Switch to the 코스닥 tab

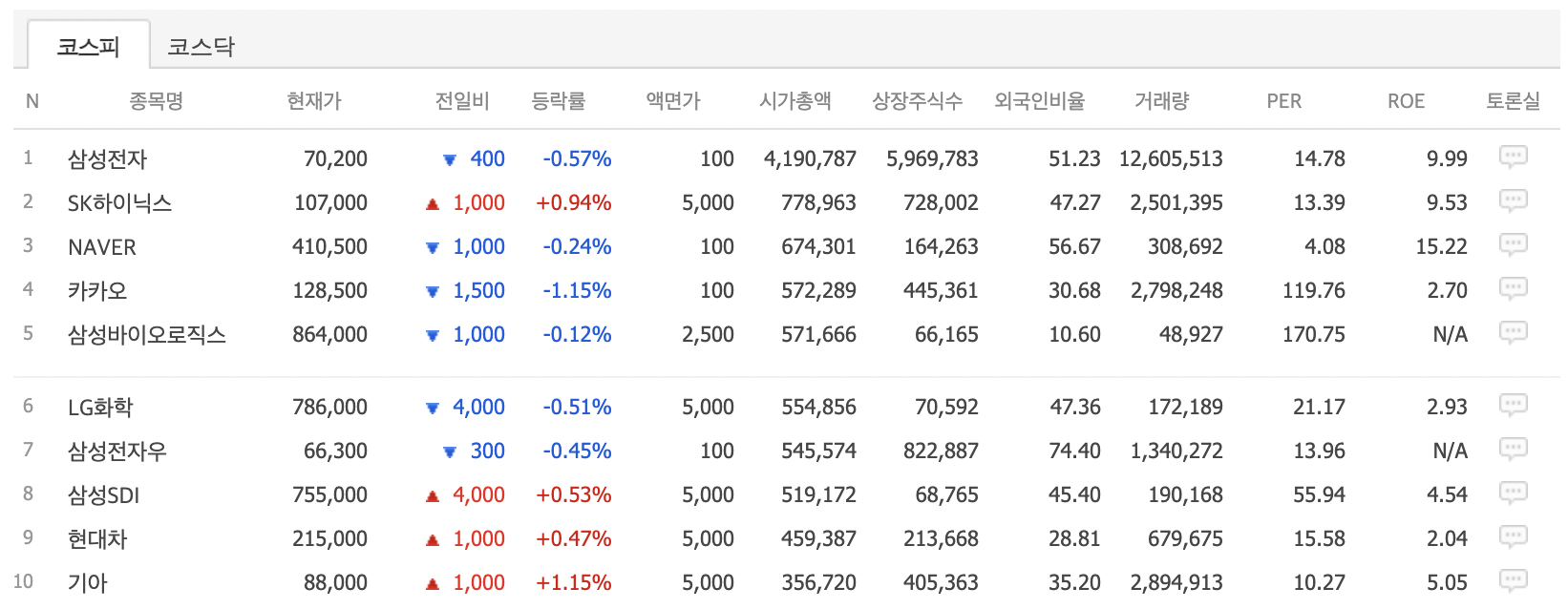[x=201, y=46]
